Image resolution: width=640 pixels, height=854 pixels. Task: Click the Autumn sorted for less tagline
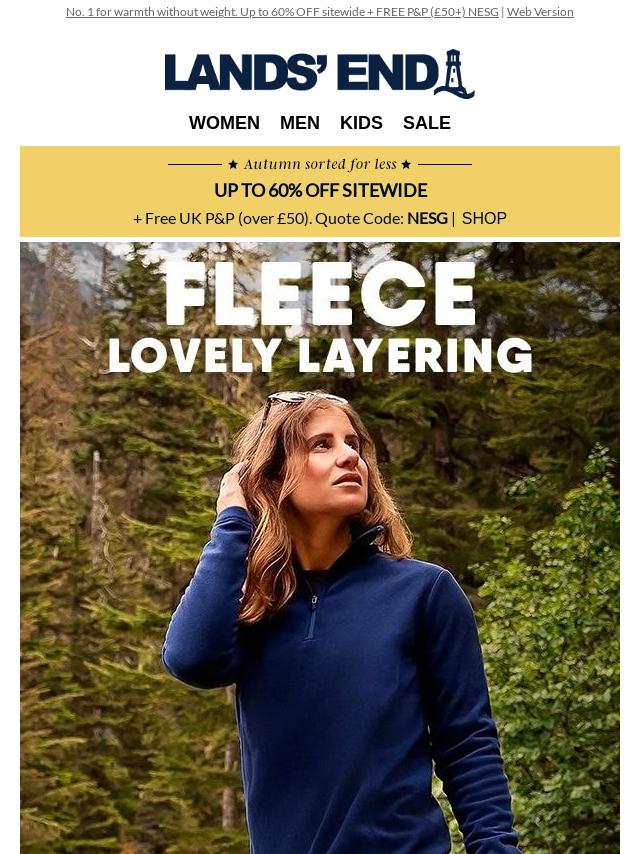coord(320,164)
